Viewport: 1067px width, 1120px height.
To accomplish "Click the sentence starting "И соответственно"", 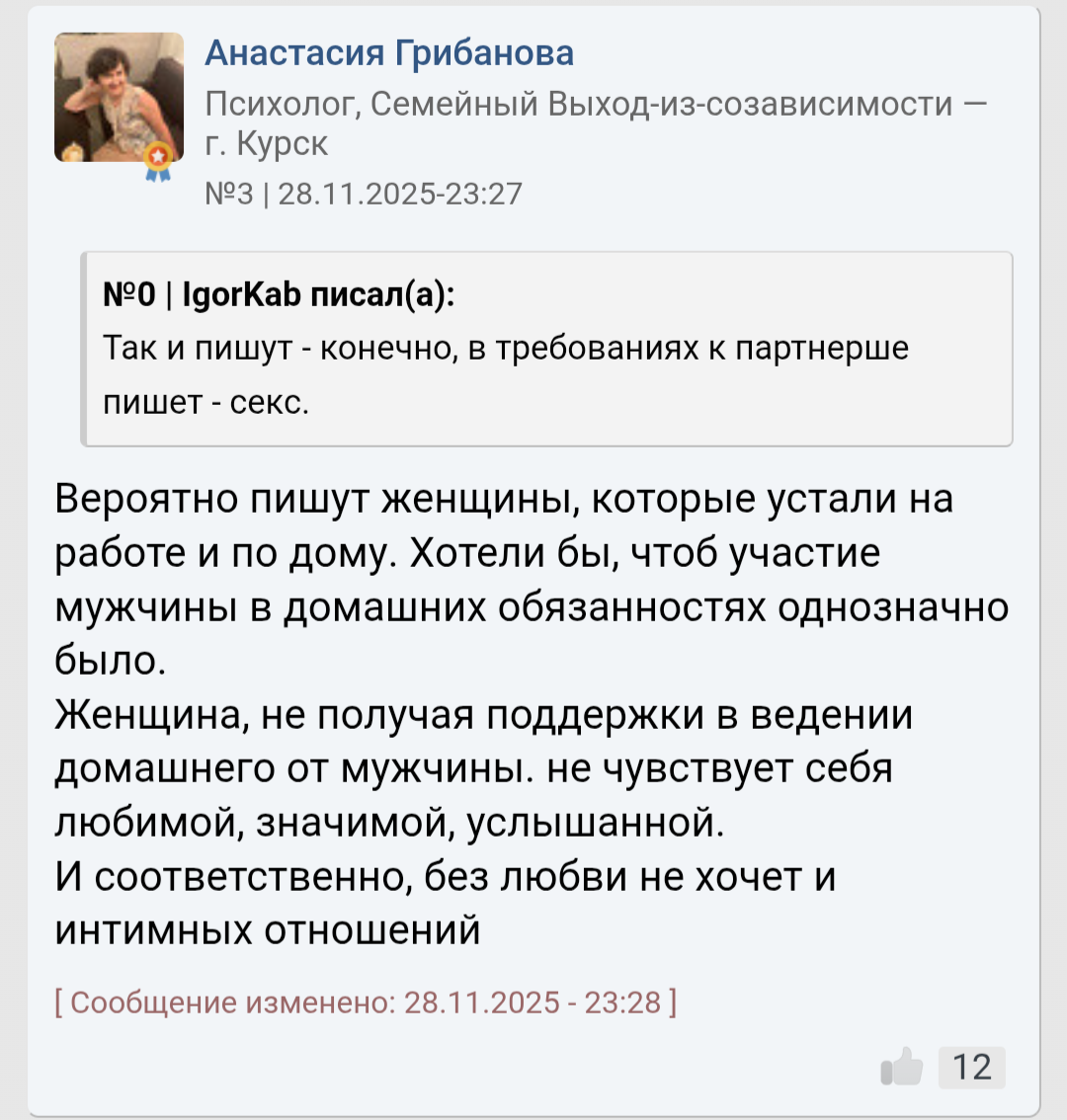I will point(445,876).
